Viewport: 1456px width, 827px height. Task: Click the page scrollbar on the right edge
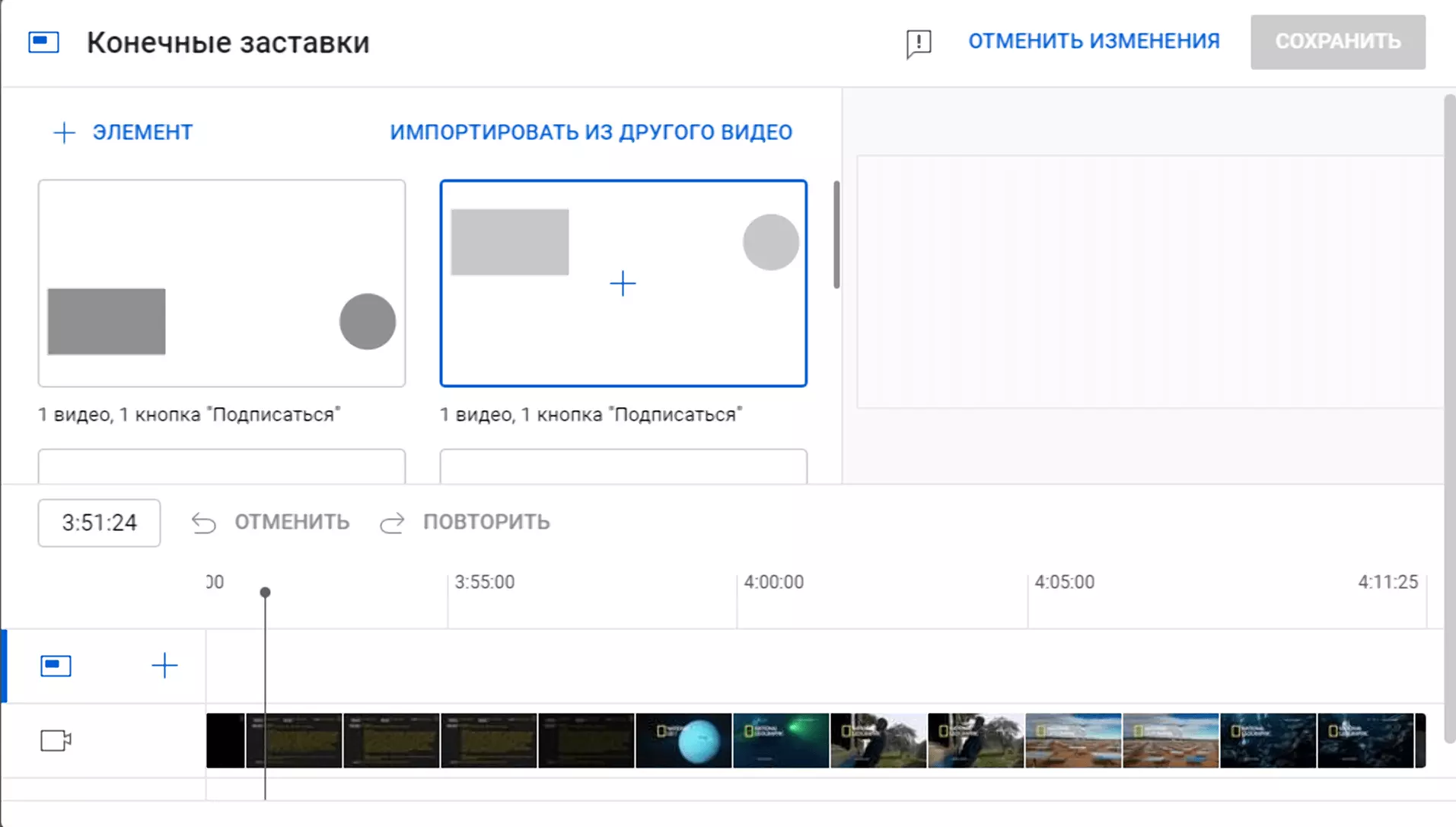tap(1449, 418)
